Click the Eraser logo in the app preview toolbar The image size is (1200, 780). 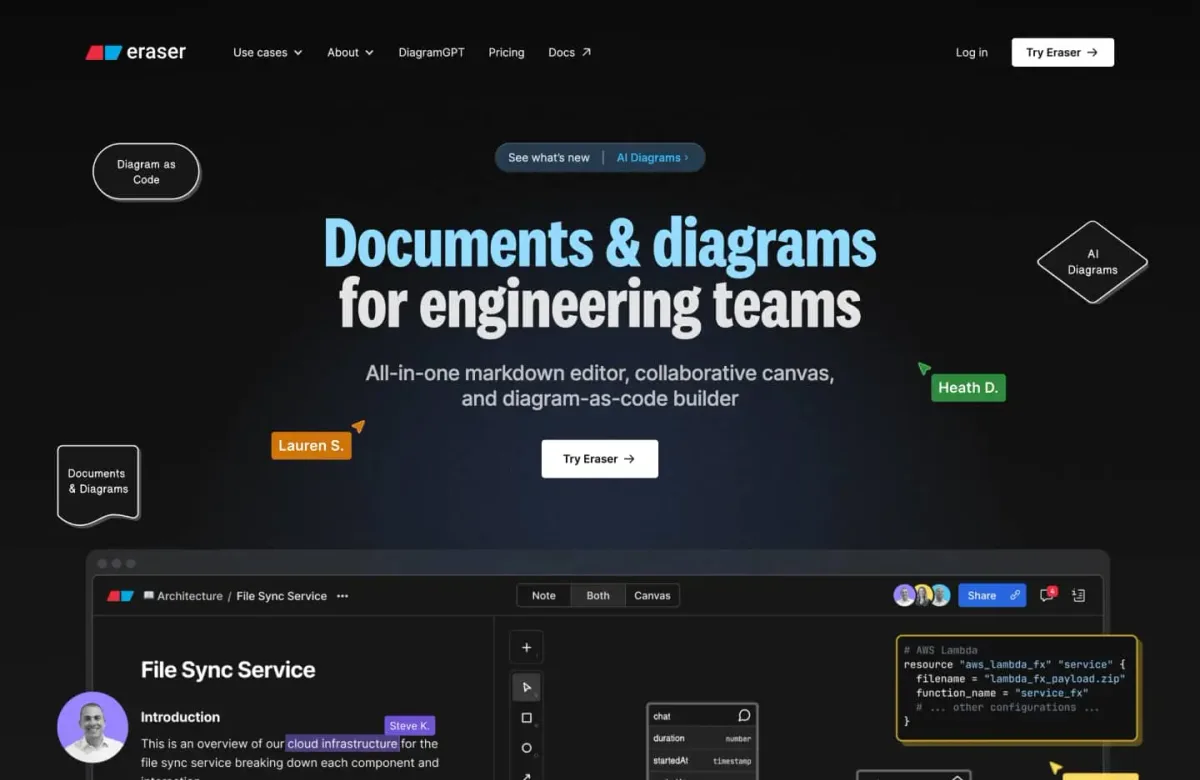click(120, 596)
